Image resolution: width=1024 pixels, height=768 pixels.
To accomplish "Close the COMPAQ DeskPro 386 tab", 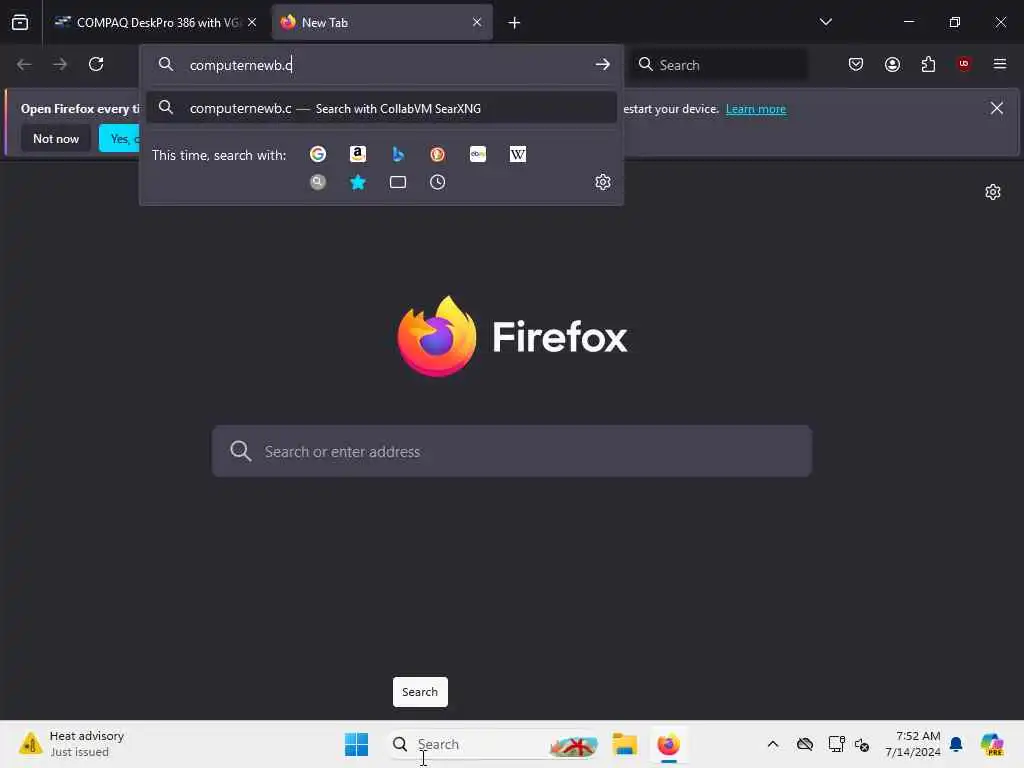I will coord(252,22).
